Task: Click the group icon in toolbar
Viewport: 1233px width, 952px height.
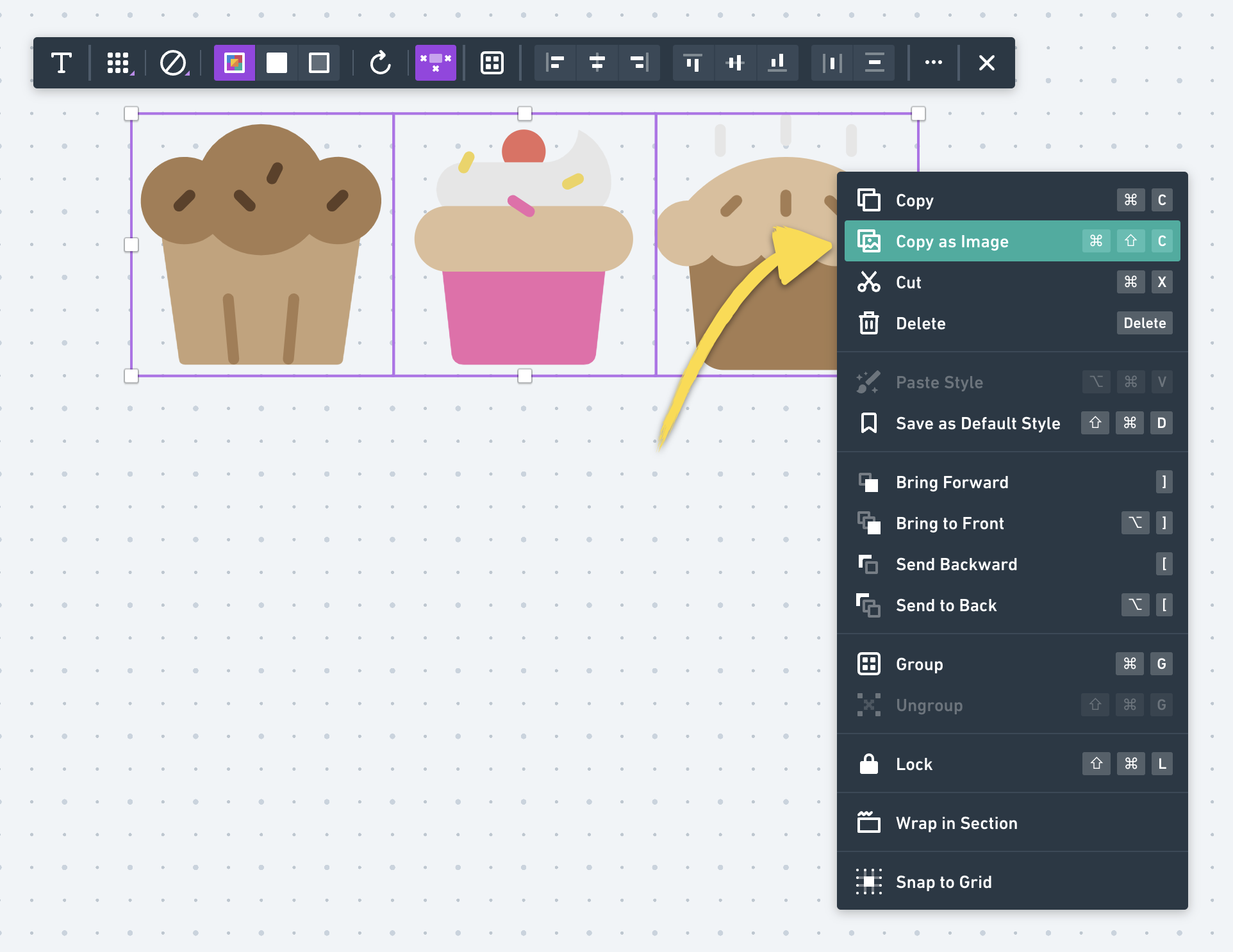Action: coord(492,63)
